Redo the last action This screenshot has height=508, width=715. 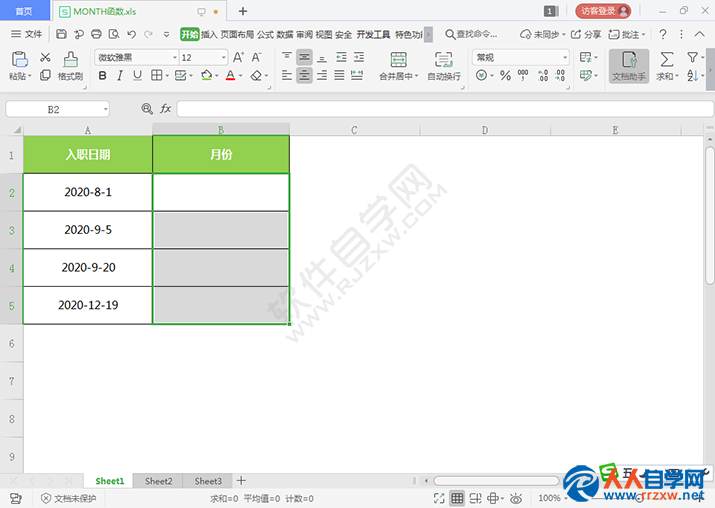pyautogui.click(x=148, y=34)
